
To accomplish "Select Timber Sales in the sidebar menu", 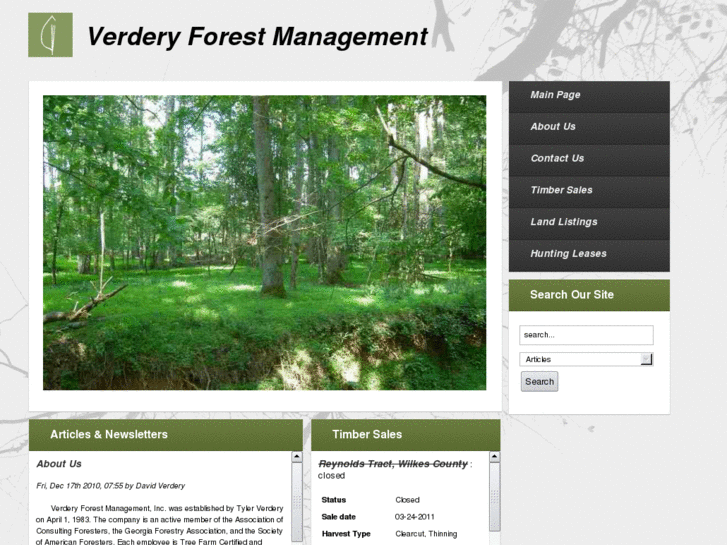I will pyautogui.click(x=589, y=192).
